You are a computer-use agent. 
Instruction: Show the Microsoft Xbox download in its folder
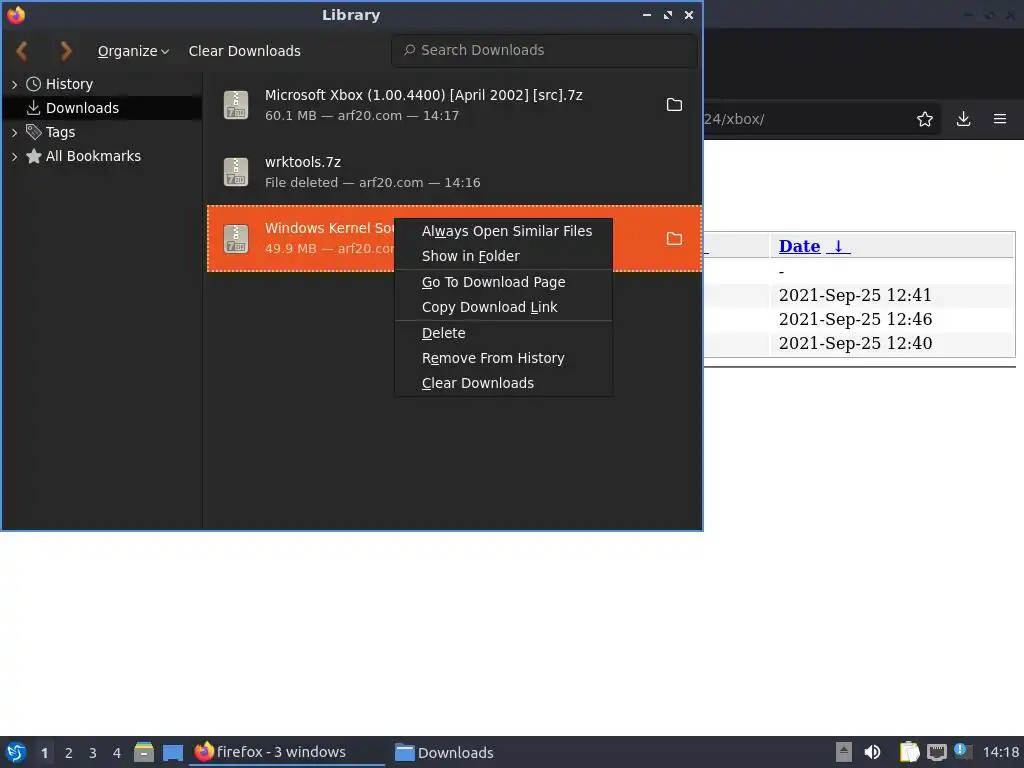[x=674, y=104]
